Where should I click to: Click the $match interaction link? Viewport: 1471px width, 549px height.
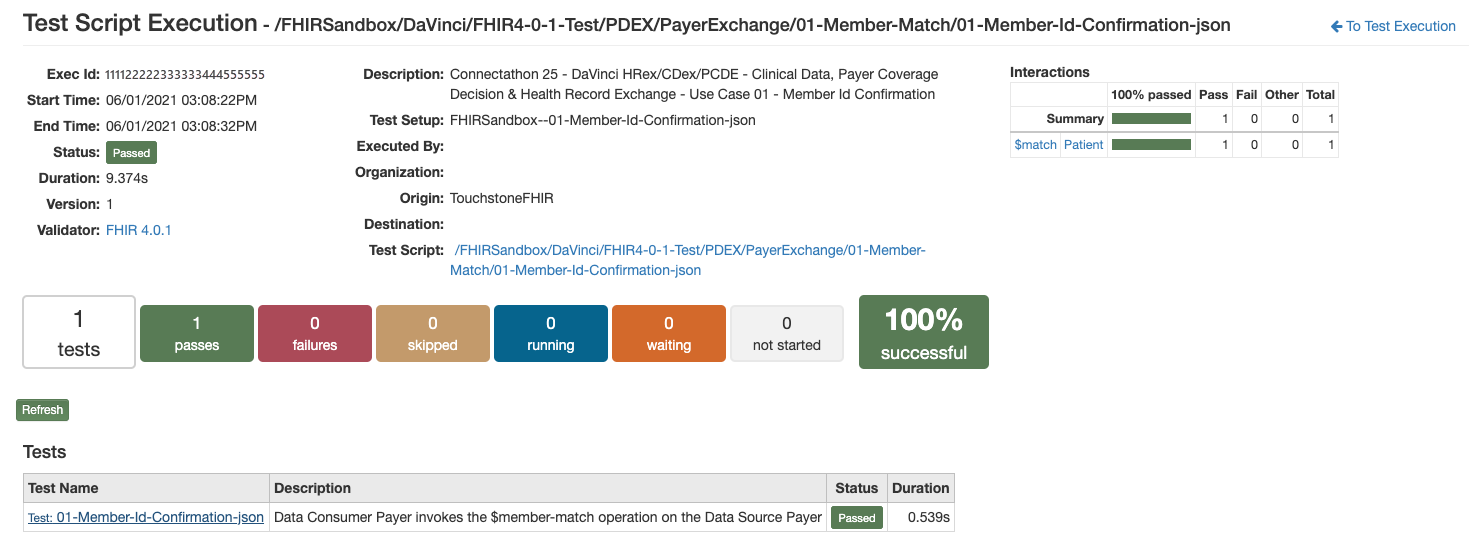[1035, 145]
